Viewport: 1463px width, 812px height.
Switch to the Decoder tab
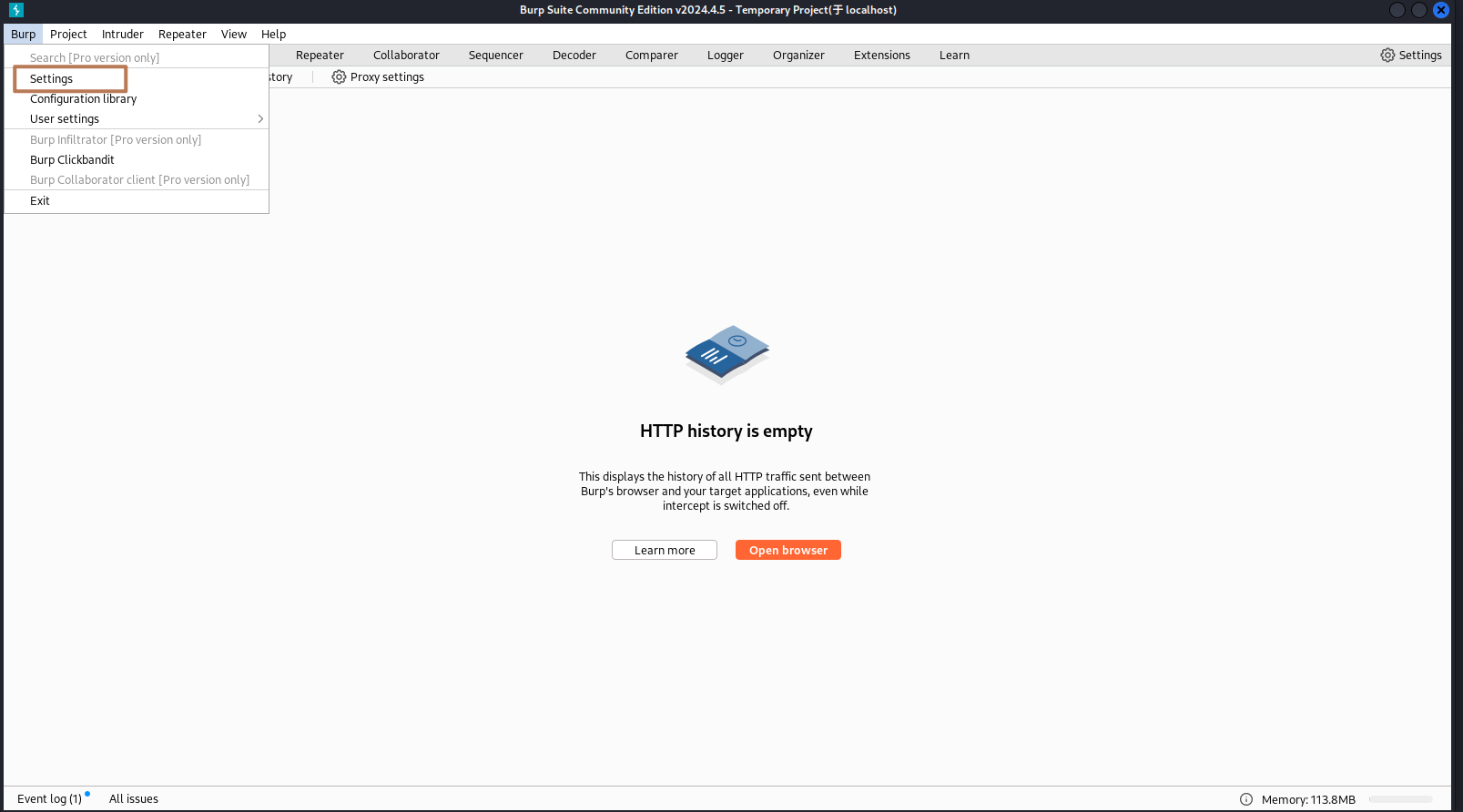coord(574,56)
